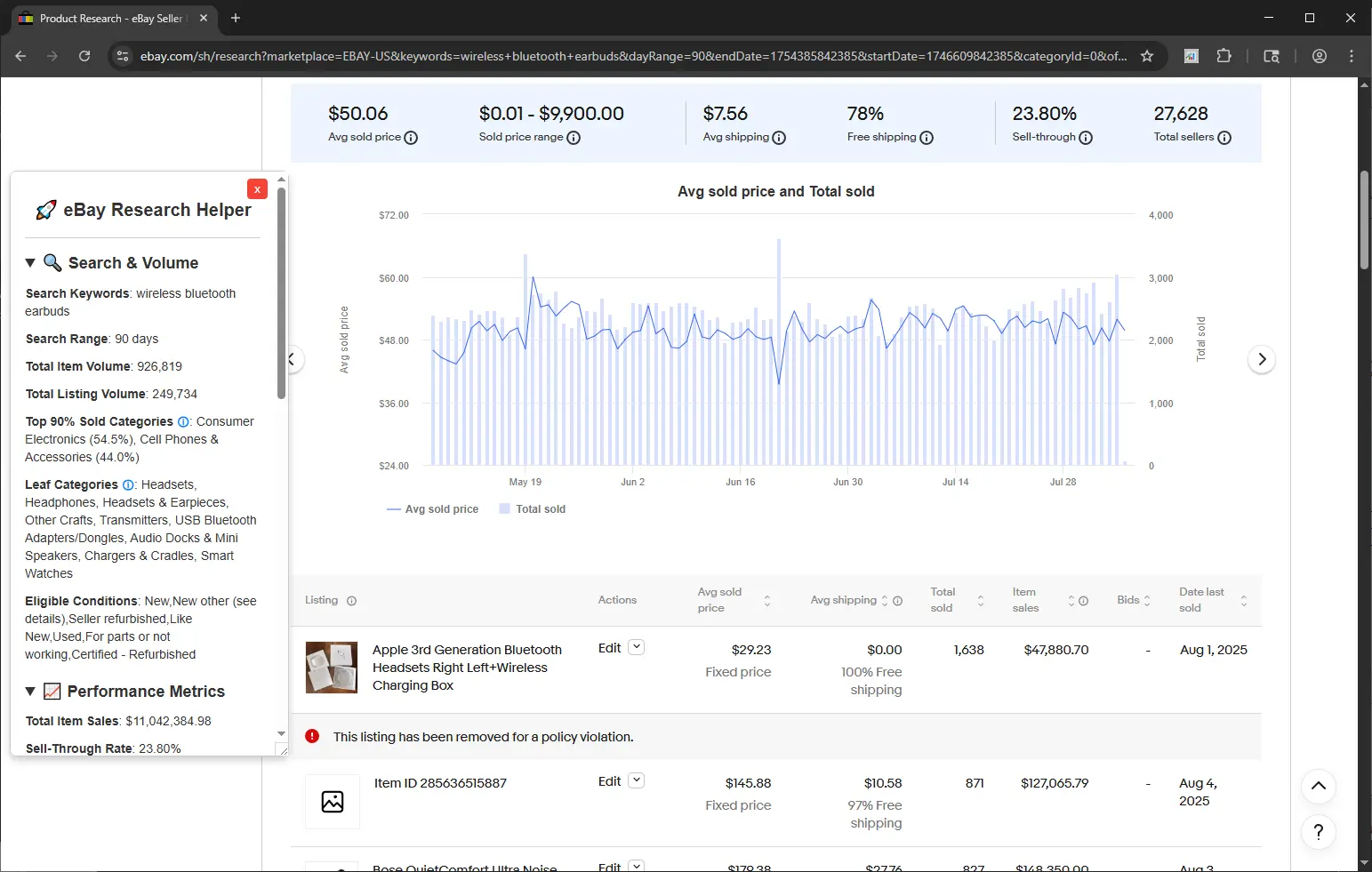Open Edit dropdown for Item ID 285636515887

(x=637, y=780)
